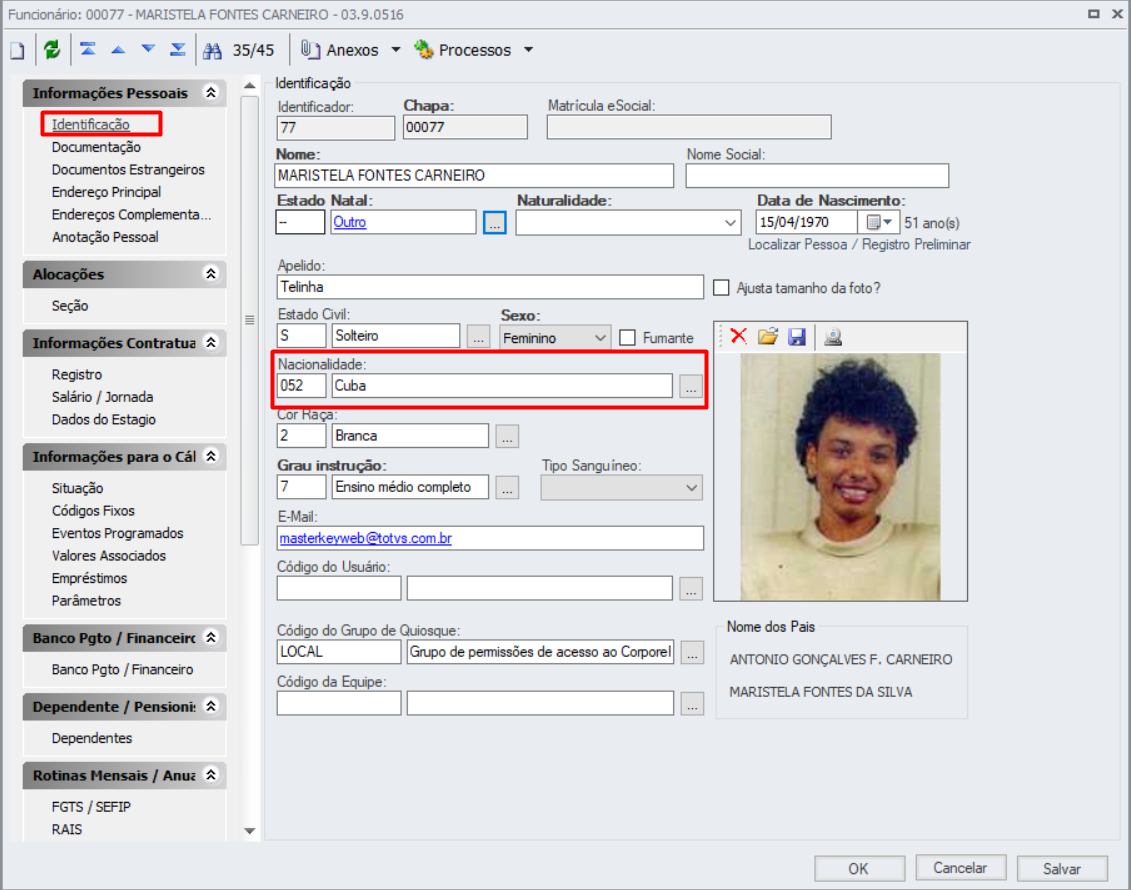
Task: Select Documentação in the sidebar
Action: 96,146
